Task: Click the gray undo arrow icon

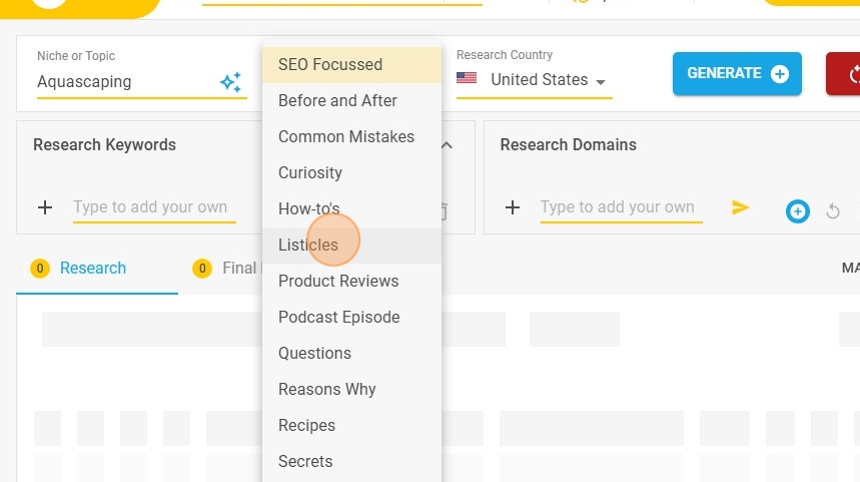Action: coord(833,211)
